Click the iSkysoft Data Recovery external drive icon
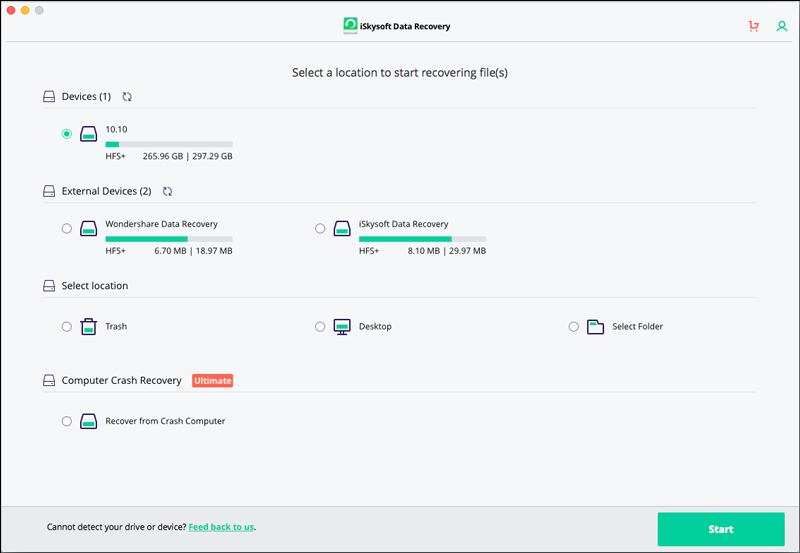The image size is (800, 553). point(342,229)
